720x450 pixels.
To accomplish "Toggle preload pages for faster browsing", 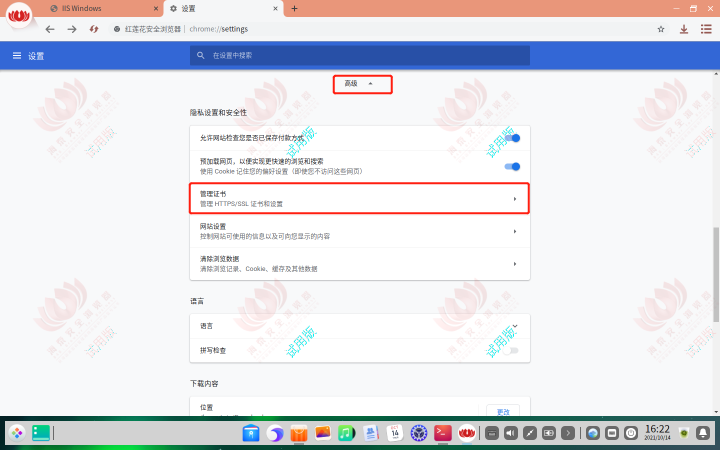I will [512, 166].
